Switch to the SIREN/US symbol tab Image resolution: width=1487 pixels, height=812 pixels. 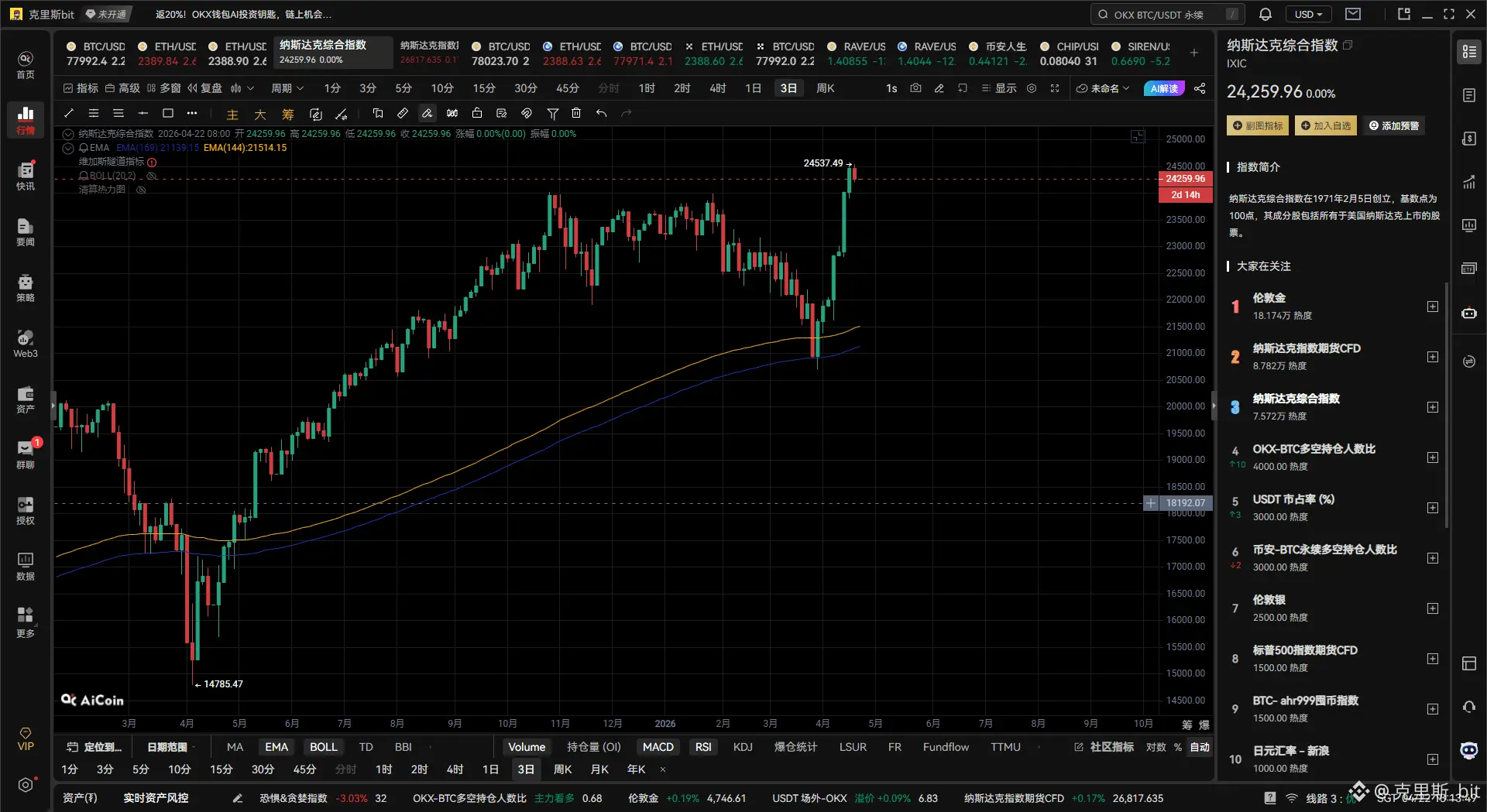point(1142,53)
